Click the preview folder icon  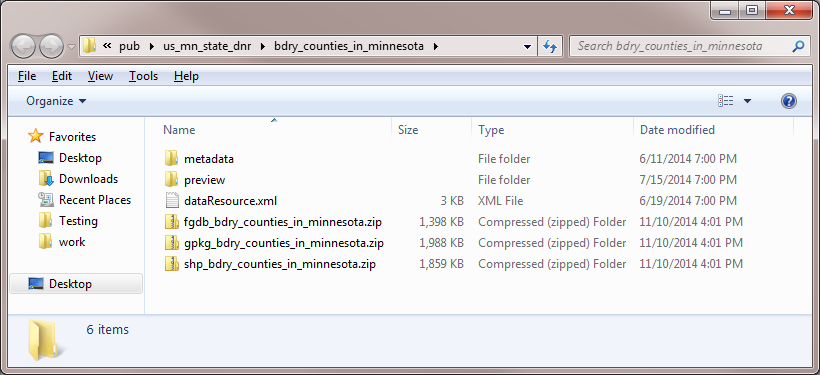point(172,179)
